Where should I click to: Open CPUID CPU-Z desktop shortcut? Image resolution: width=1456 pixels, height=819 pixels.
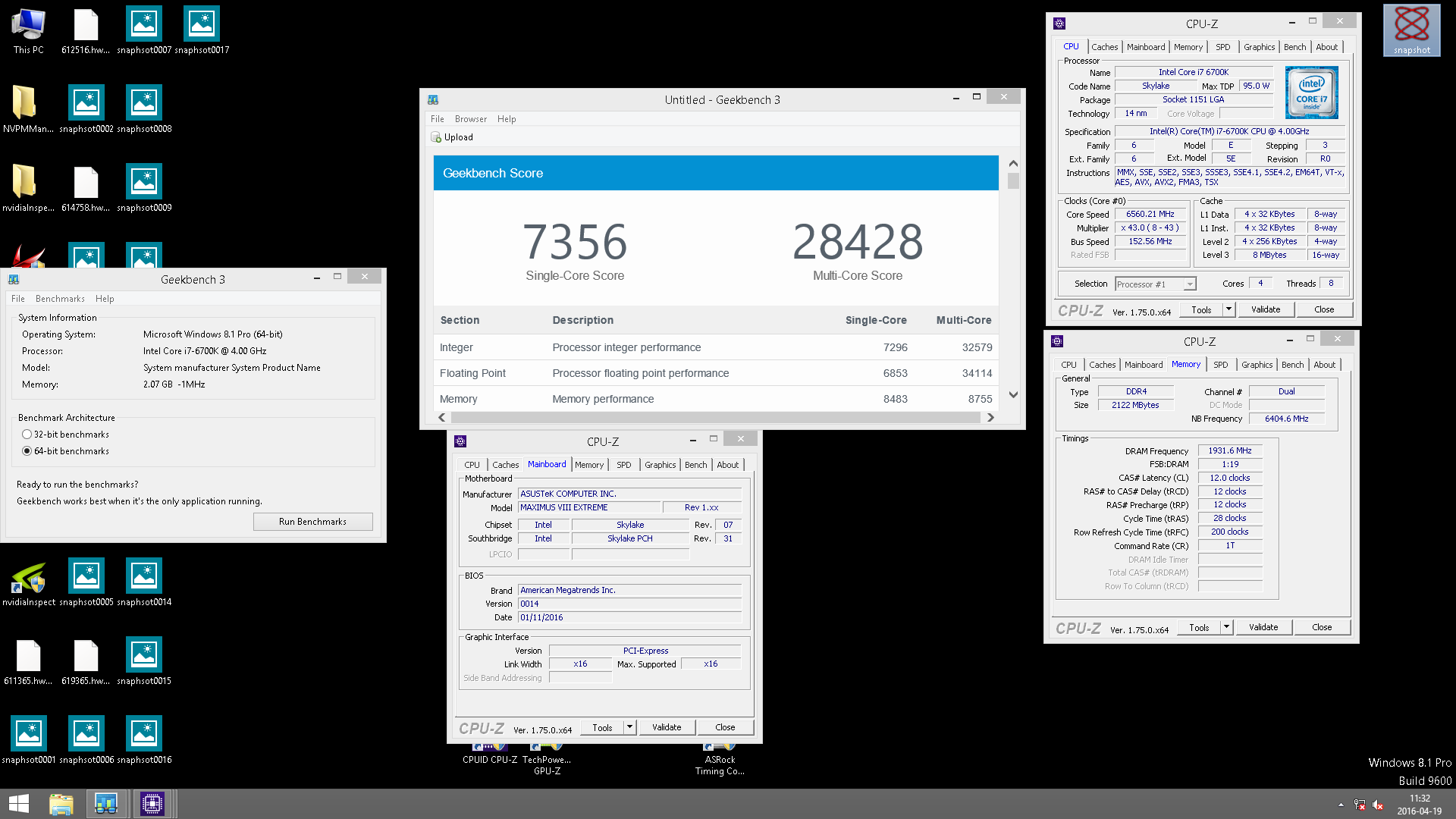(490, 755)
